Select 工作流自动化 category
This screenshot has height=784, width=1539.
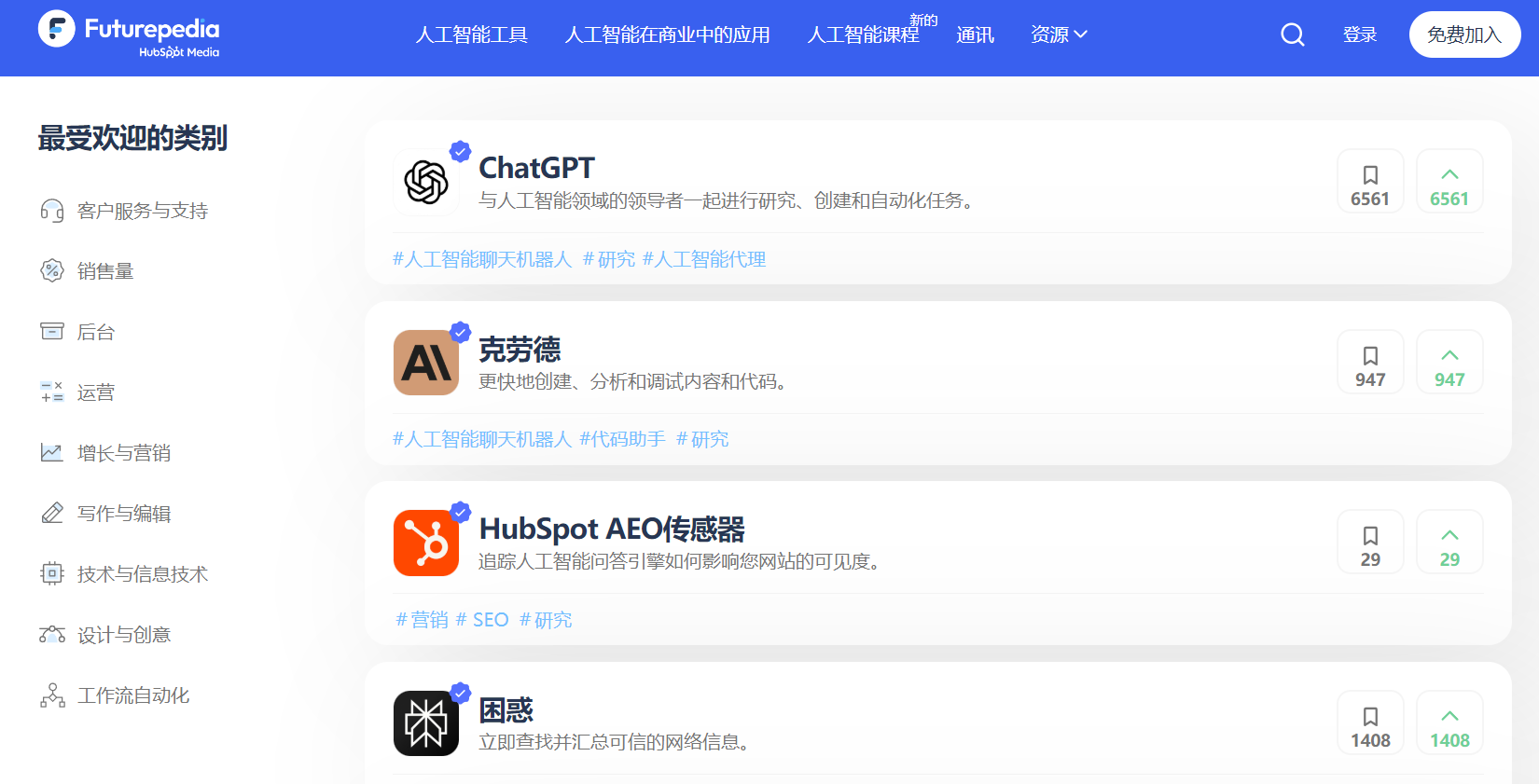tap(133, 695)
